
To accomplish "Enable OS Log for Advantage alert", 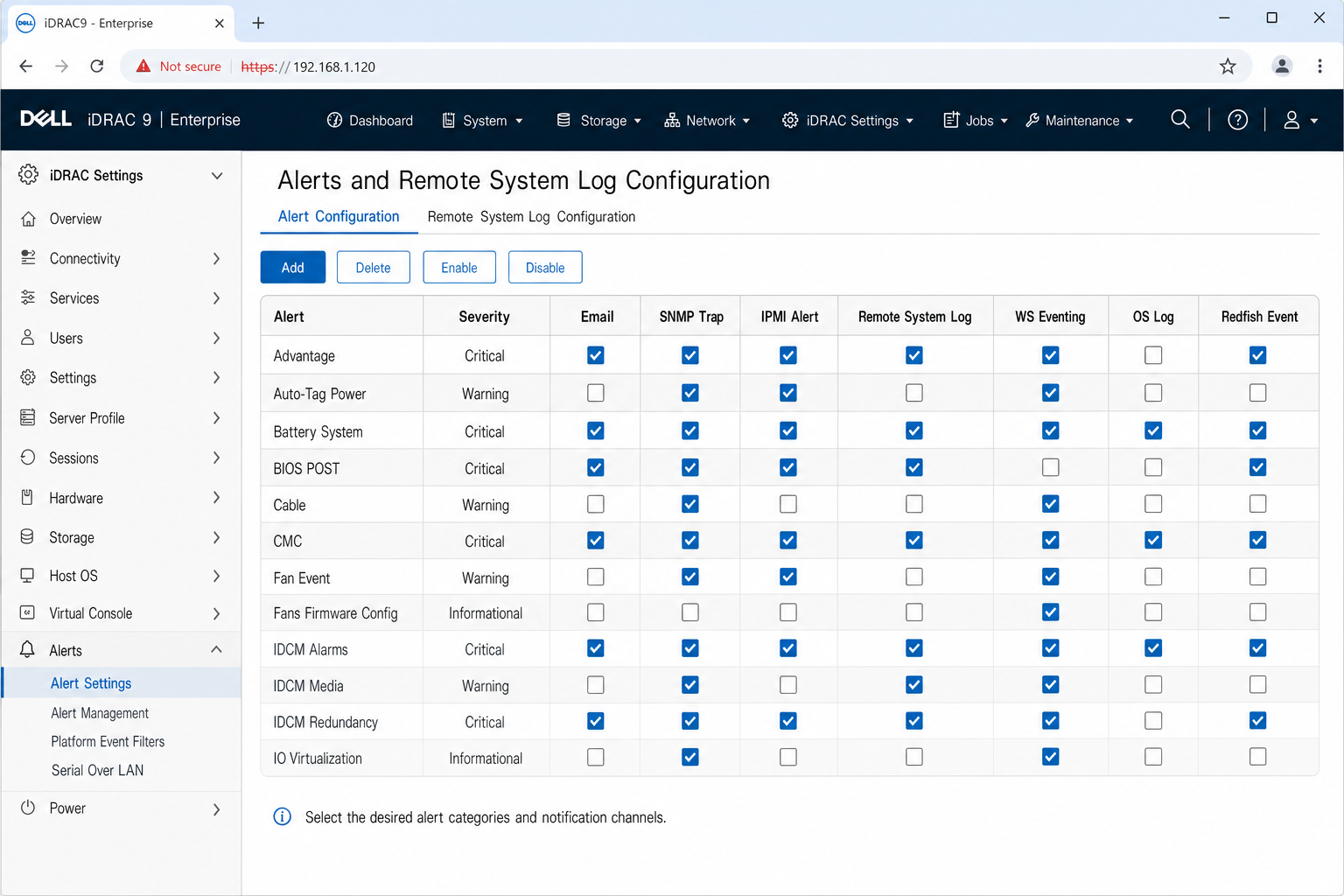I will click(x=1153, y=355).
